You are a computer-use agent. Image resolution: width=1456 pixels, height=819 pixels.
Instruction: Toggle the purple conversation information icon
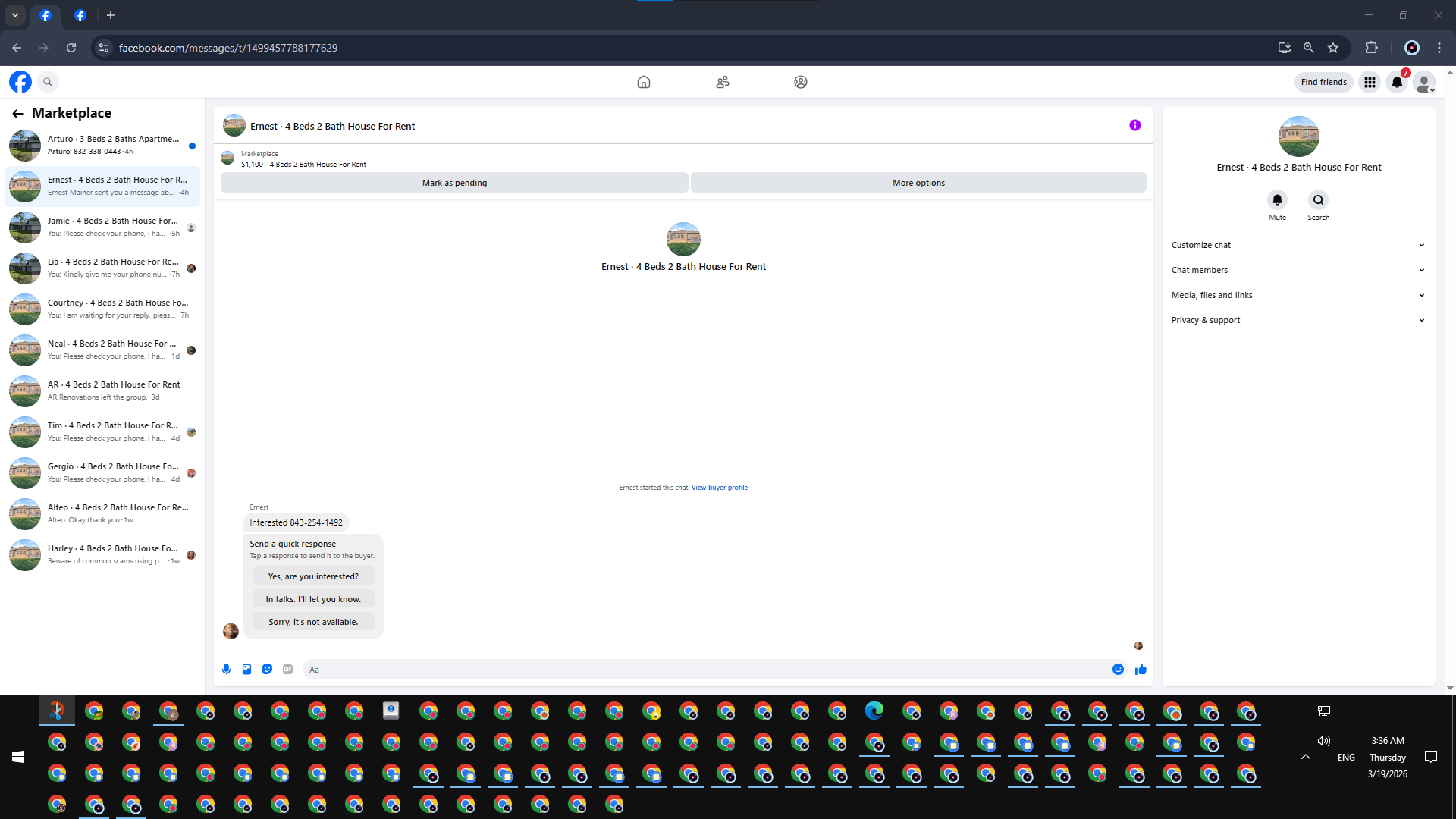click(x=1134, y=125)
